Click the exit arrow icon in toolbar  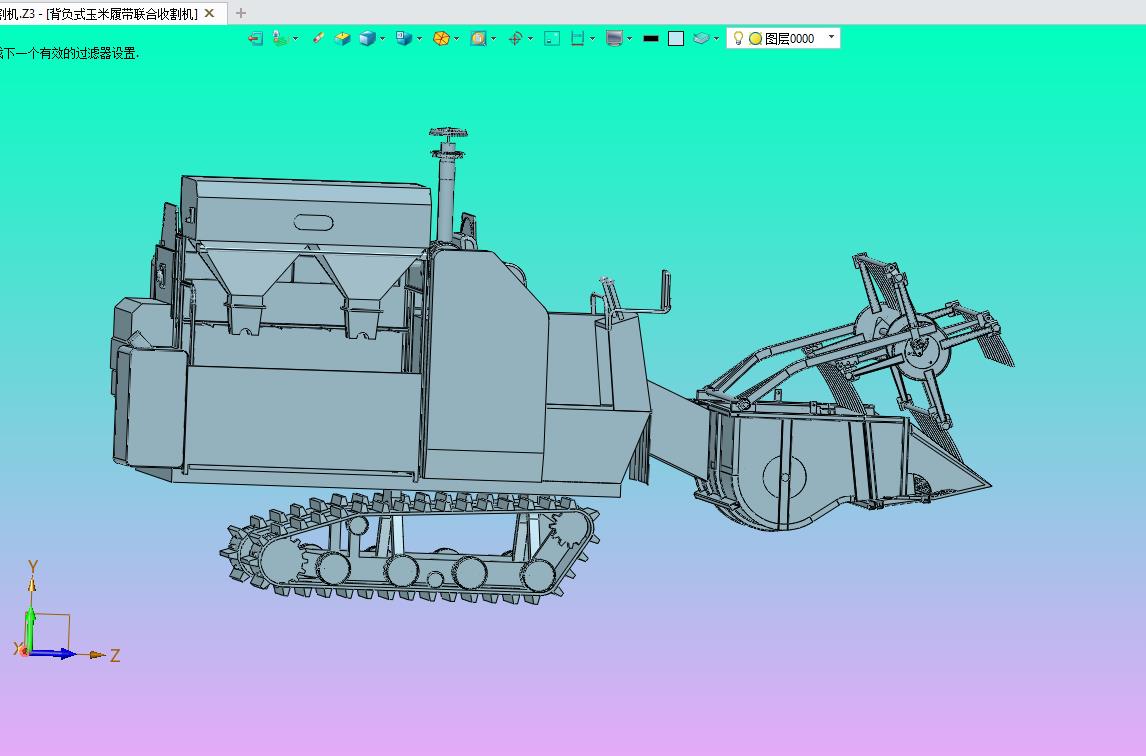click(255, 38)
